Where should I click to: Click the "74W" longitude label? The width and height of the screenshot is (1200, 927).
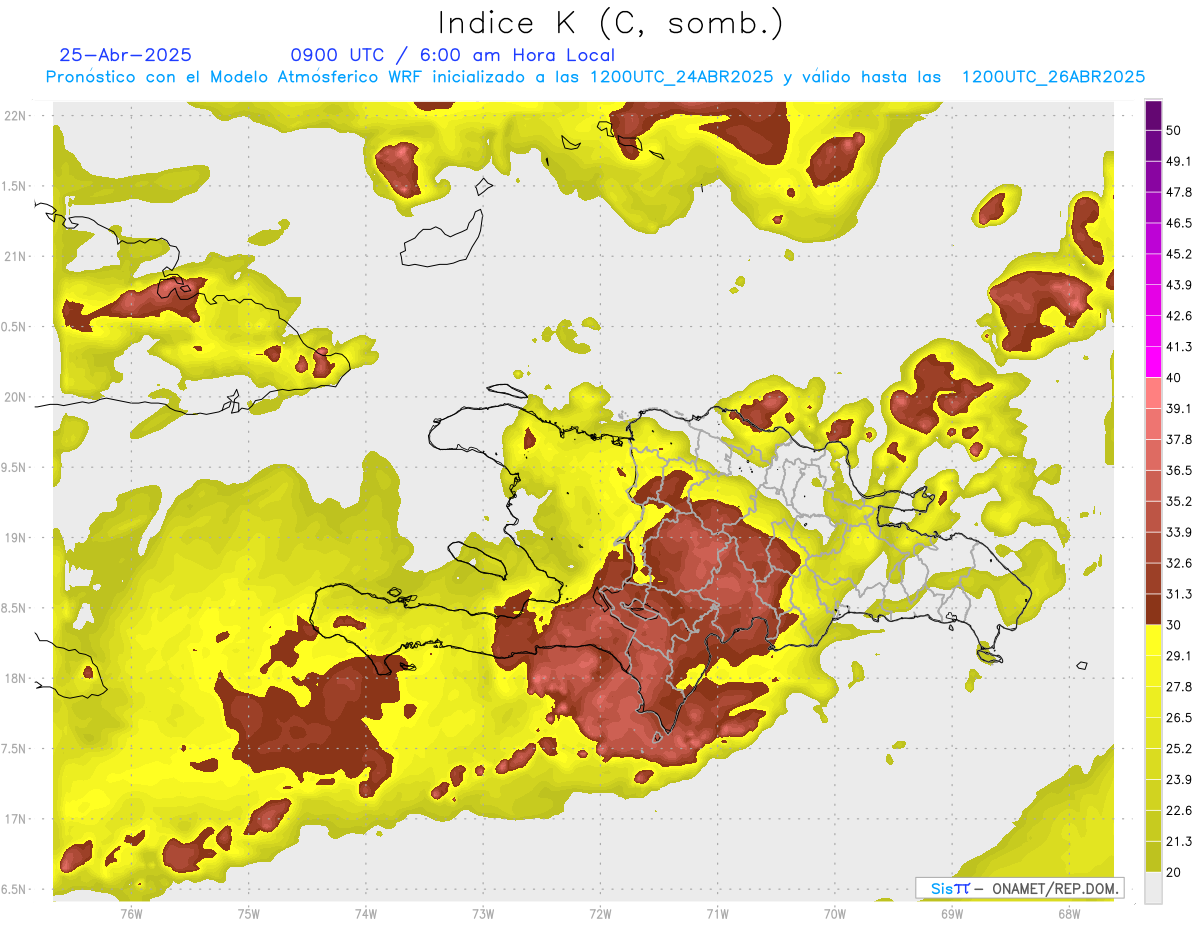[x=366, y=913]
